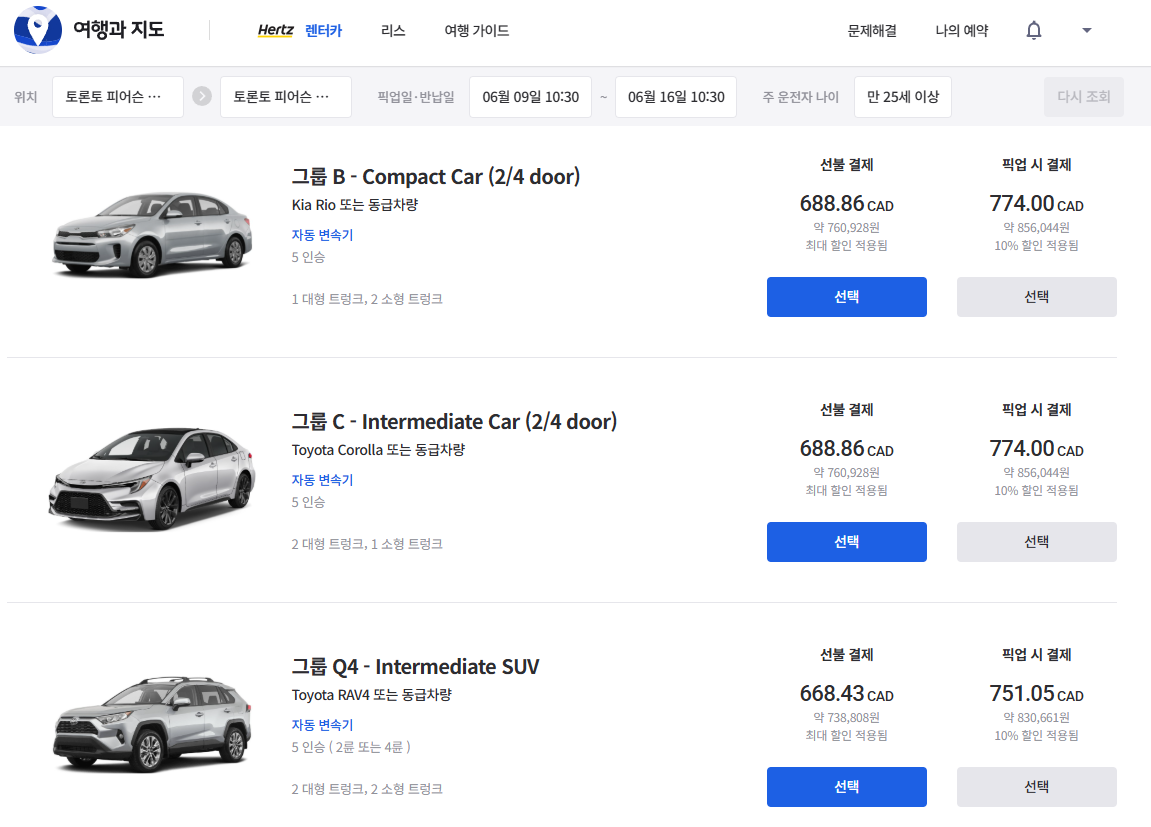The image size is (1151, 827).
Task: Open 나의 예약 page
Action: 962,31
